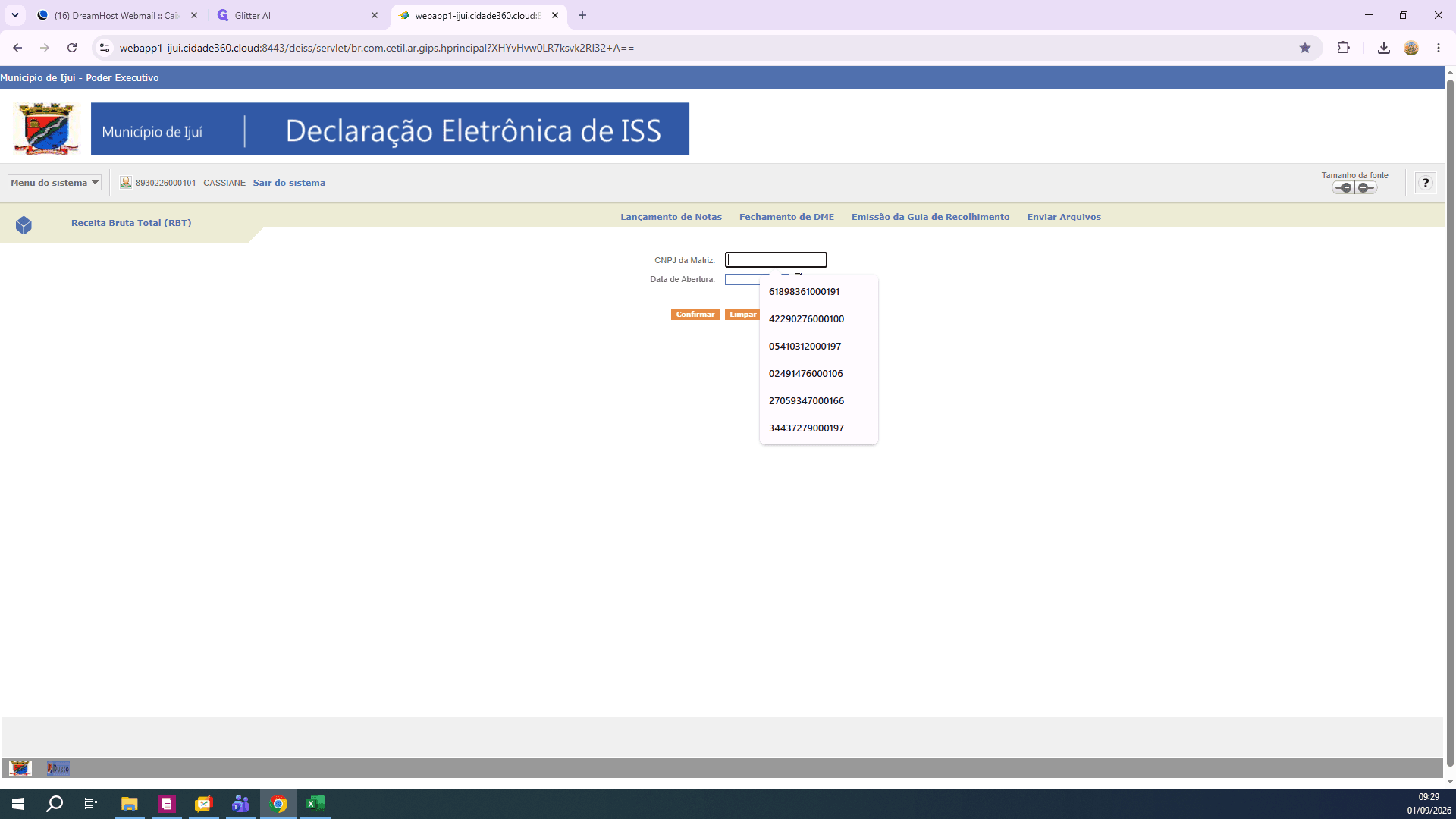This screenshot has width=1456, height=819.
Task: Expand the Menu do sistema dropdown
Action: point(55,183)
